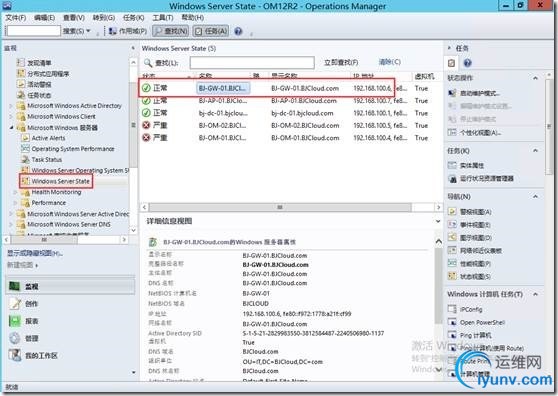This screenshot has height=396, width=558.
Task: Click the 显示或隐藏视图(H) link
Action: tap(35, 253)
